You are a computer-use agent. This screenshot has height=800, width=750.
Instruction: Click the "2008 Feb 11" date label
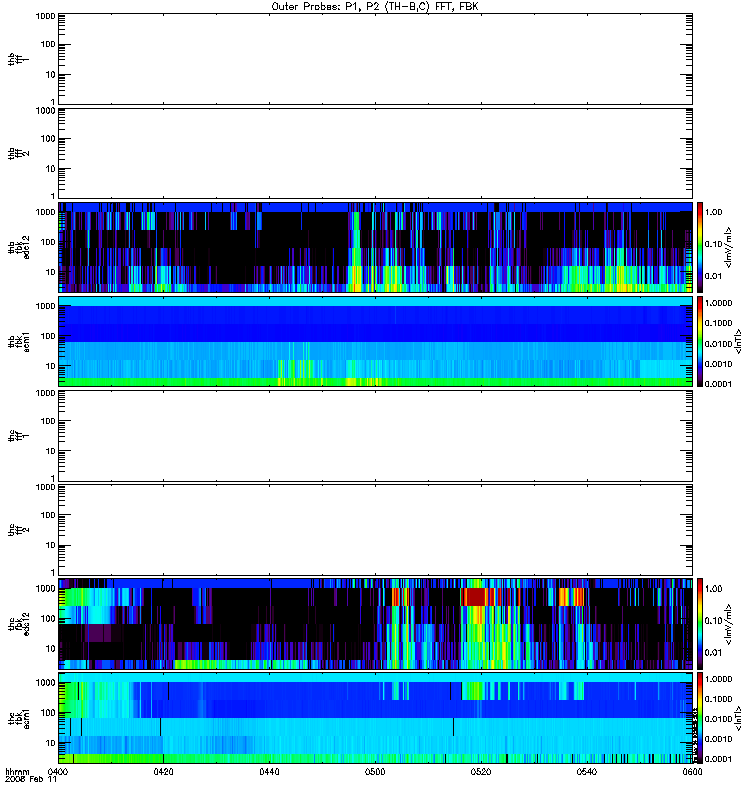coord(31,779)
